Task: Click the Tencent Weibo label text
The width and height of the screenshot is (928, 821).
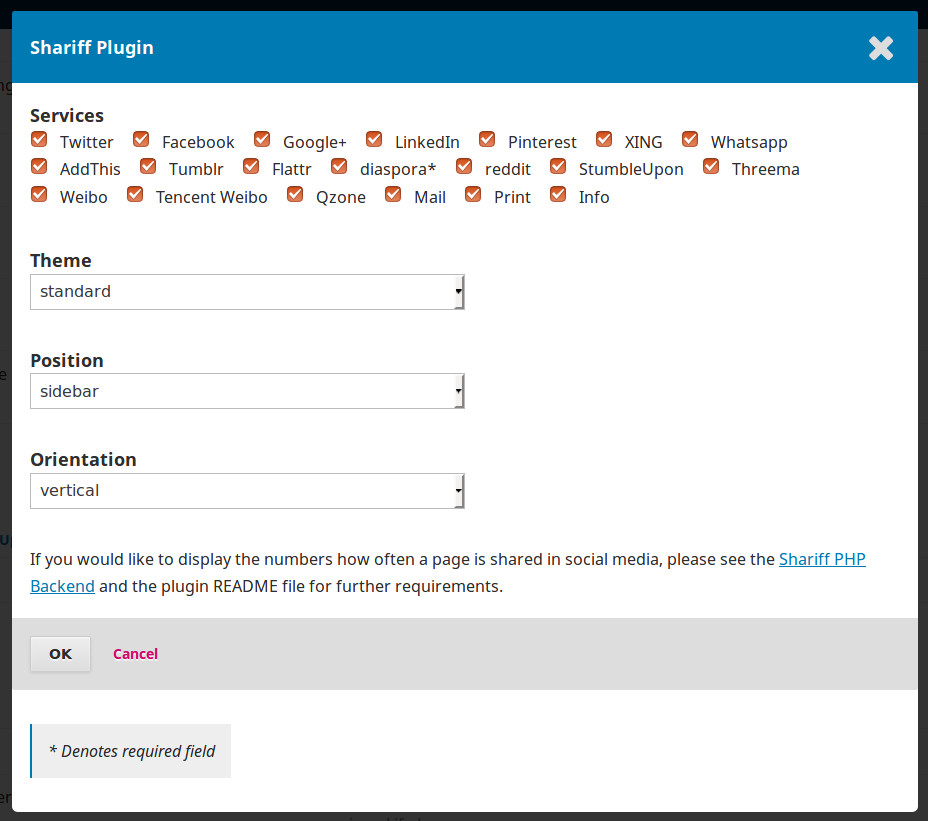Action: pyautogui.click(x=211, y=198)
